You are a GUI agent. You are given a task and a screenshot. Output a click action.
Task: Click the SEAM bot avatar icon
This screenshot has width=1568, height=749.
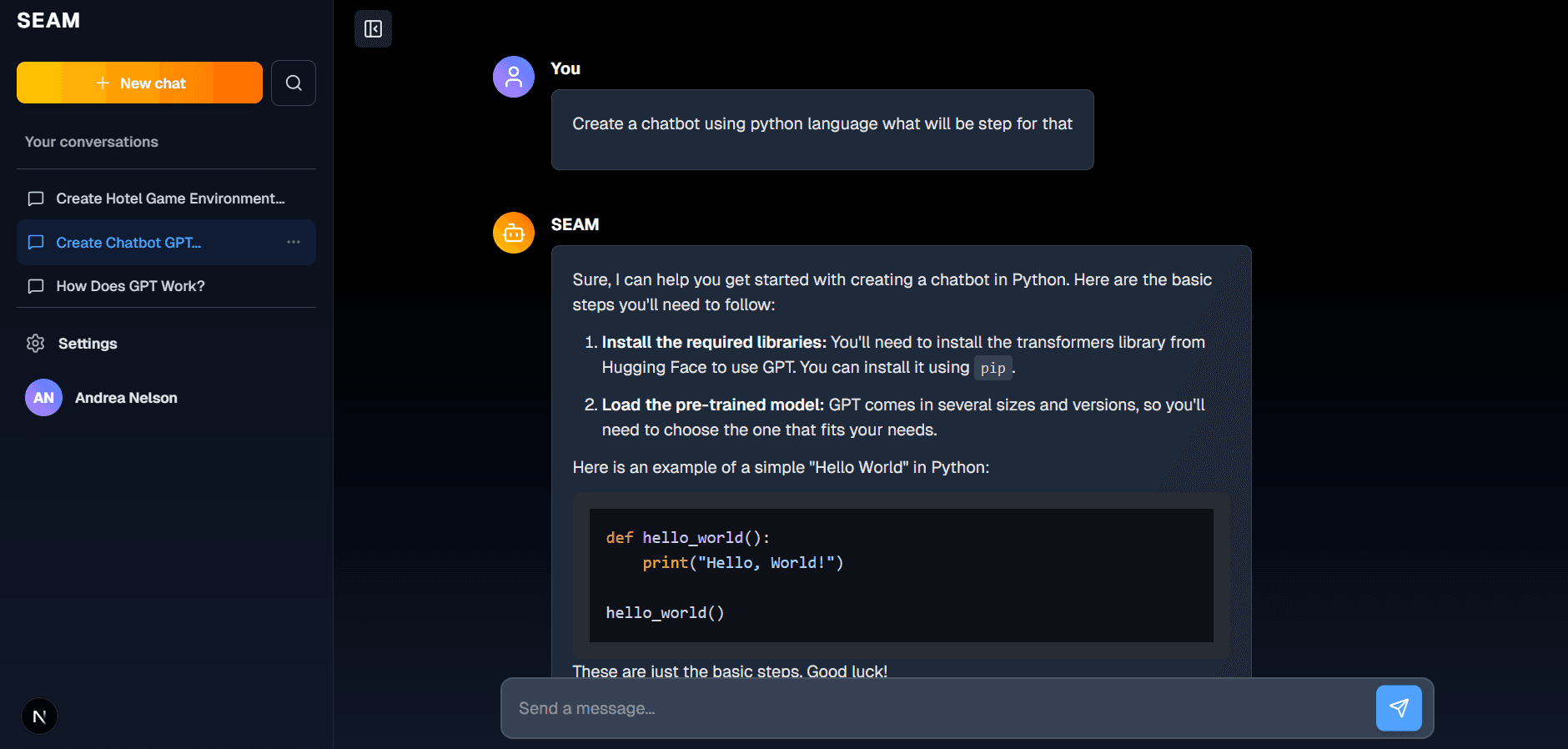click(514, 233)
